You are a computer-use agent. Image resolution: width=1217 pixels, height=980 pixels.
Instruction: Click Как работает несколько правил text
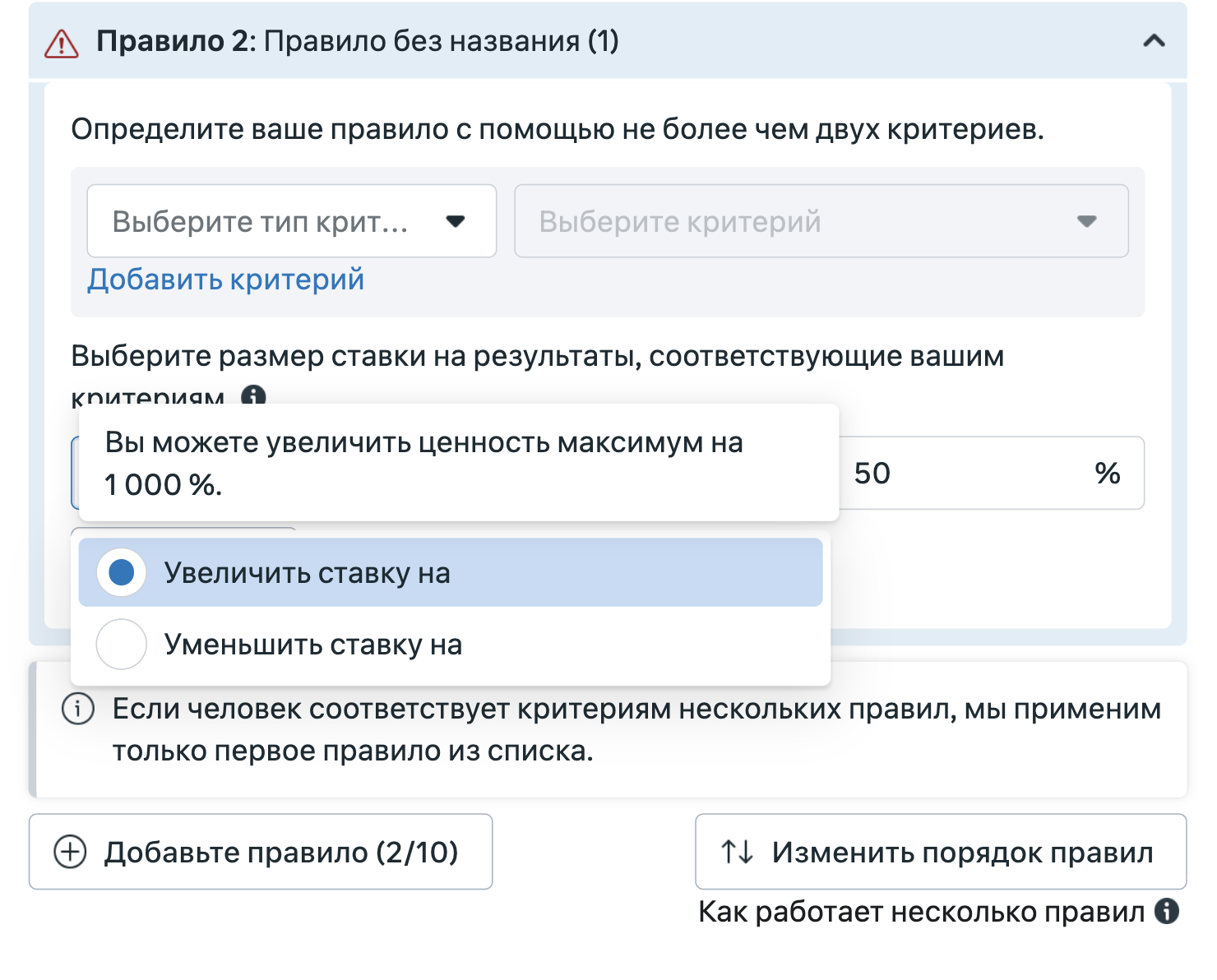[x=921, y=912]
